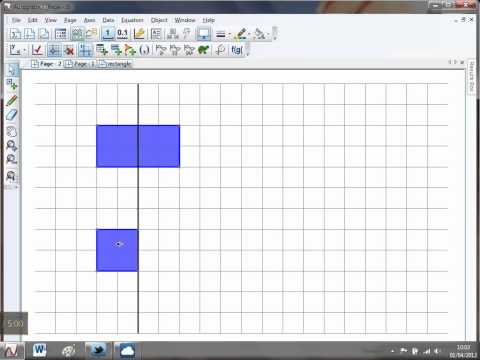This screenshot has width=480, height=360.
Task: Click the taskbar clock
Action: (x=463, y=351)
